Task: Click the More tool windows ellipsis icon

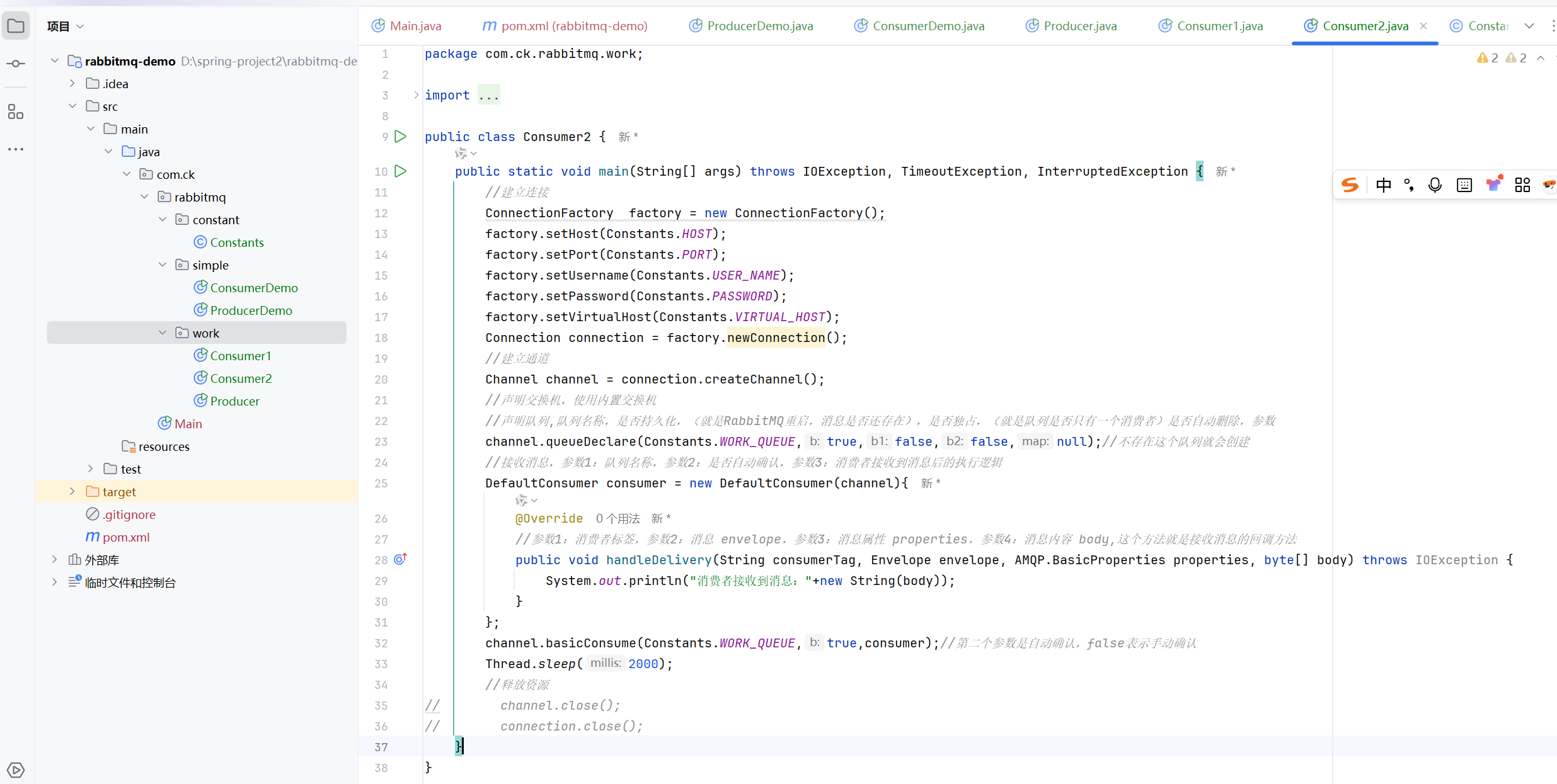Action: [x=16, y=149]
